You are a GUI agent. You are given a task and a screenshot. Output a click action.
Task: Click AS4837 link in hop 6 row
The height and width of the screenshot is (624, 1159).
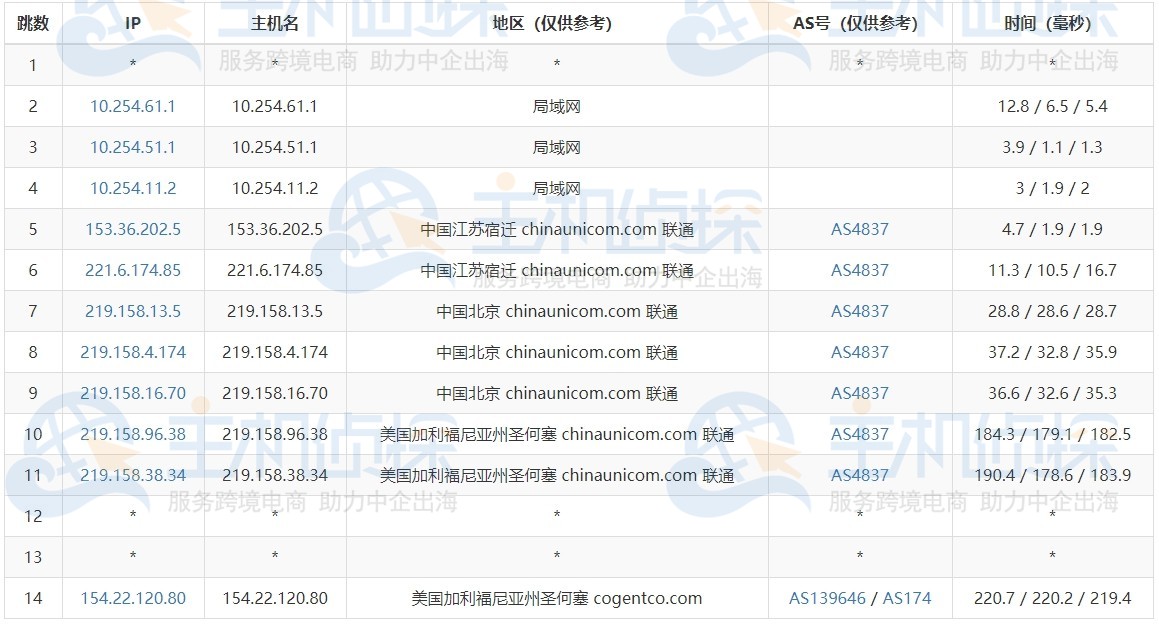coord(860,271)
